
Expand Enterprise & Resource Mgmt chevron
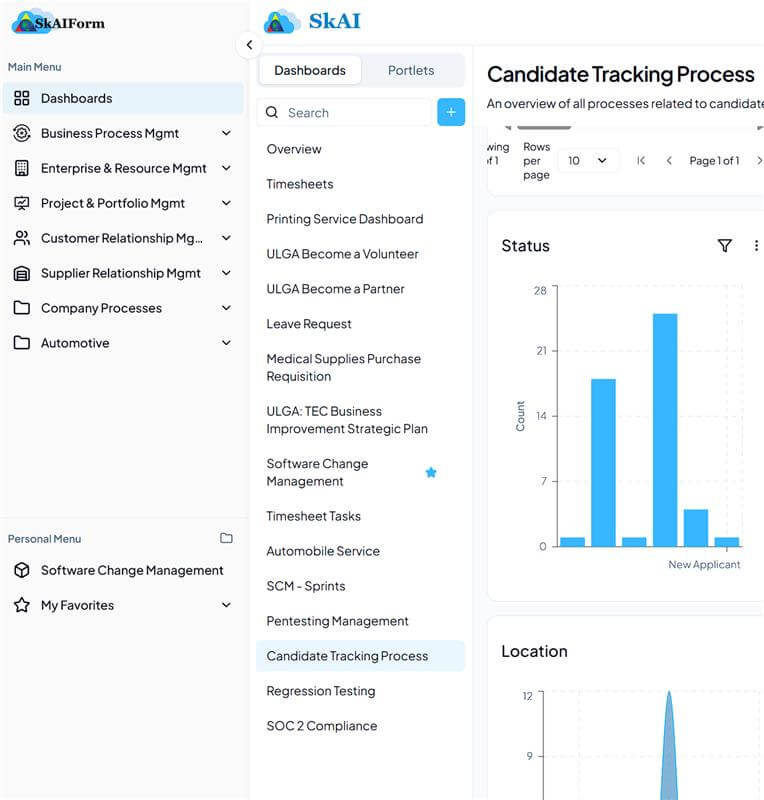coord(226,168)
